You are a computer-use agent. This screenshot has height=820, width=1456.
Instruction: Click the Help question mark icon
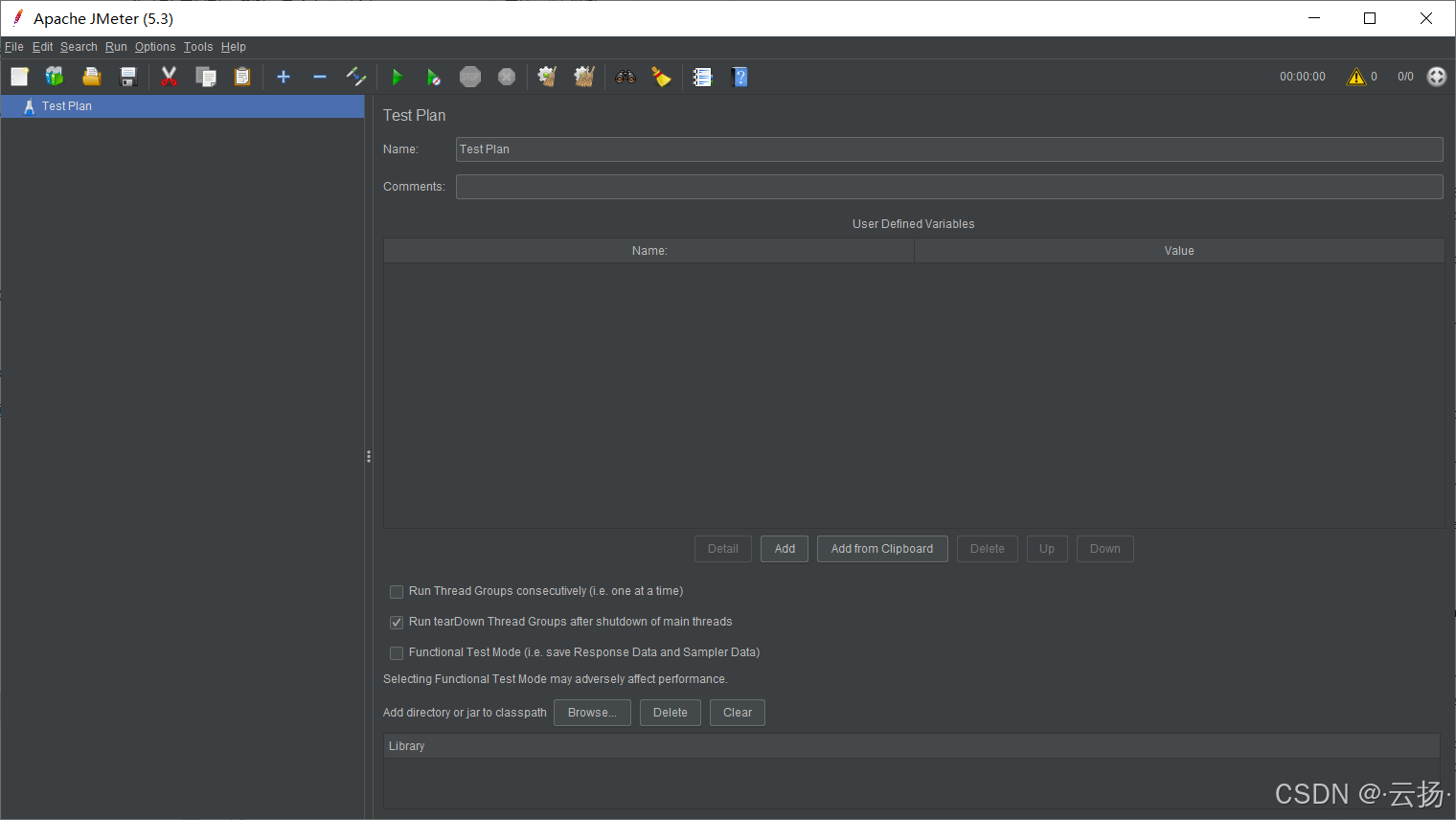pyautogui.click(x=739, y=77)
